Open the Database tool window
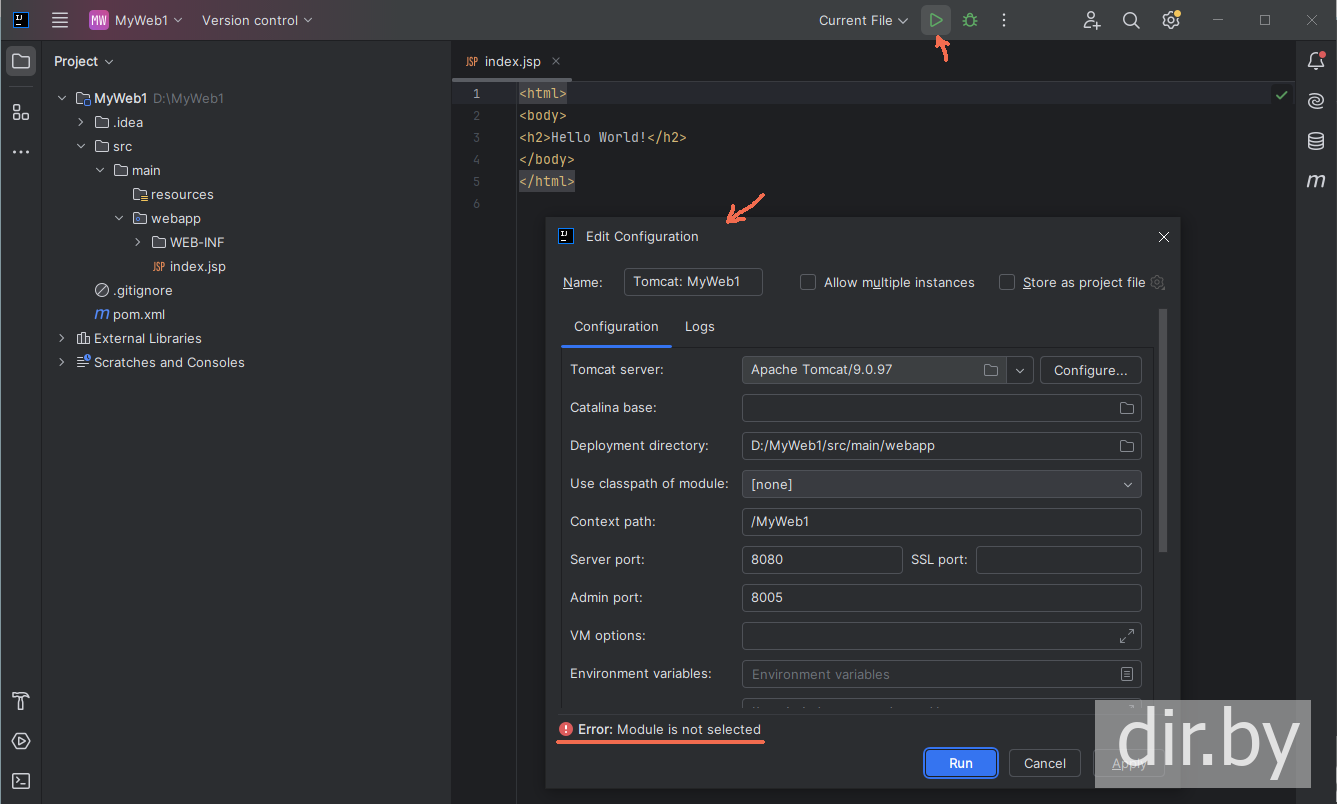This screenshot has width=1337, height=804. pyautogui.click(x=1316, y=141)
